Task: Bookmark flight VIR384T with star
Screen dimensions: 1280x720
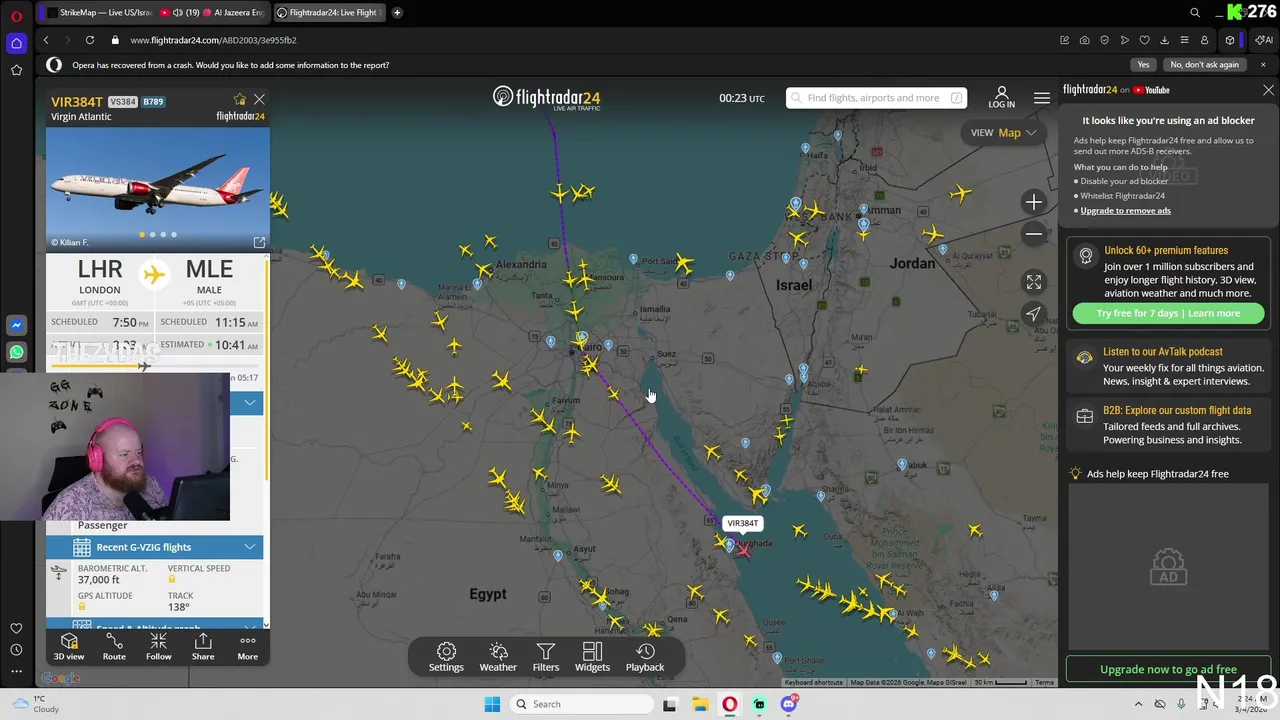Action: click(239, 99)
